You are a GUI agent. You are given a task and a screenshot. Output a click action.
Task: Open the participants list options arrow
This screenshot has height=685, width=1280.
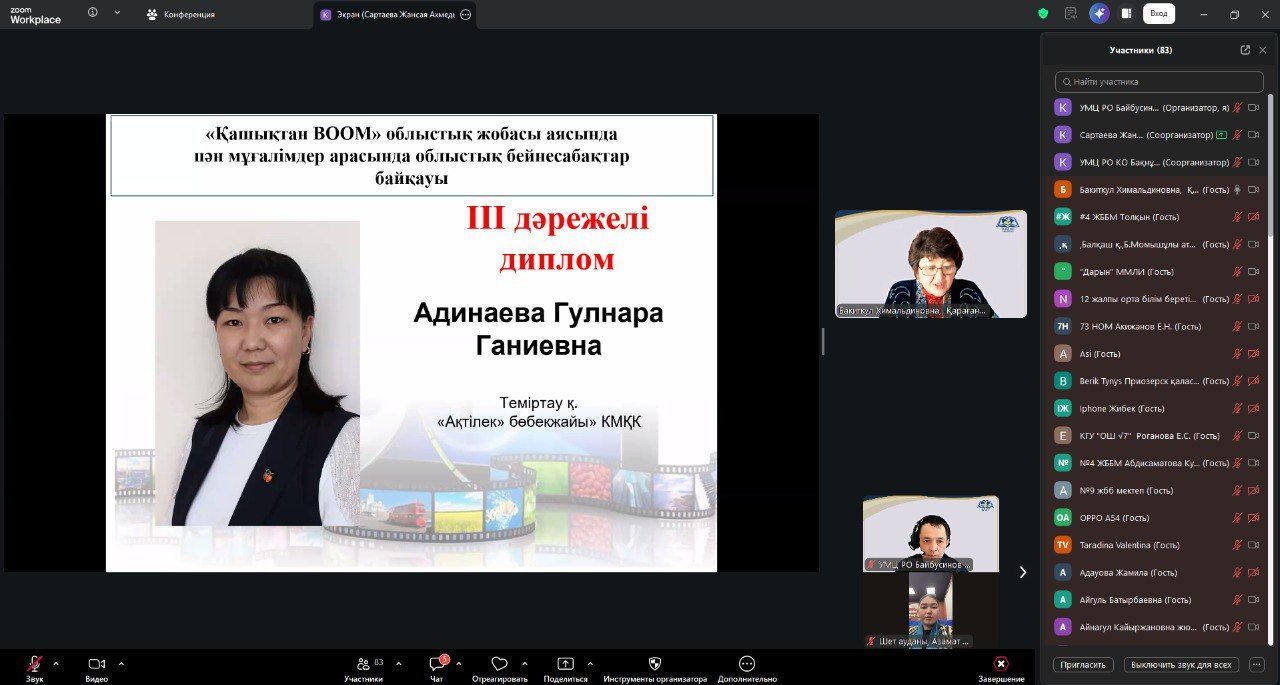pos(398,663)
